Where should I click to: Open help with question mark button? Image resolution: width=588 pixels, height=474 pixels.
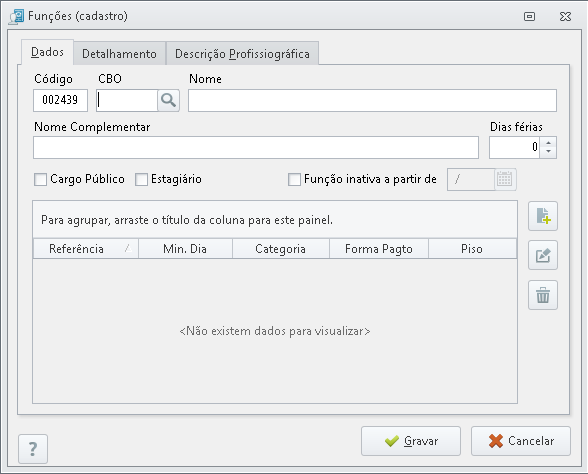click(33, 449)
